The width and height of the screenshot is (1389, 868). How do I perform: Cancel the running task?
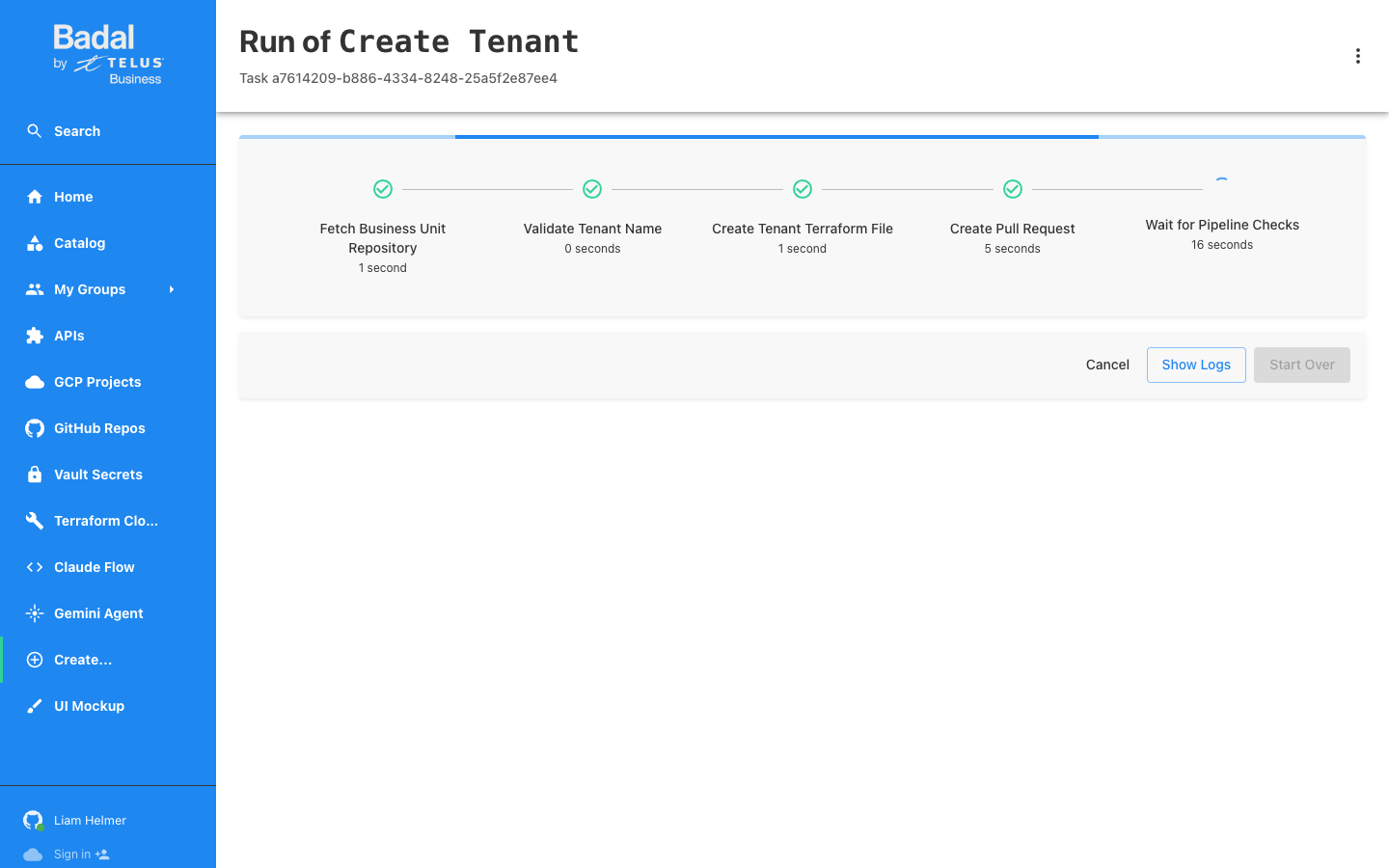coord(1107,365)
